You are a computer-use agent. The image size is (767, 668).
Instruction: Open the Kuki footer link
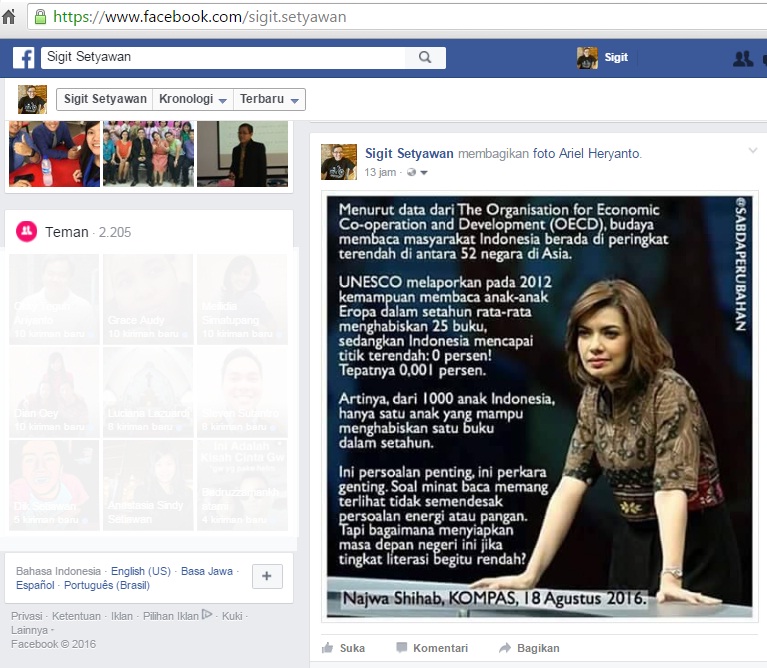(x=232, y=616)
